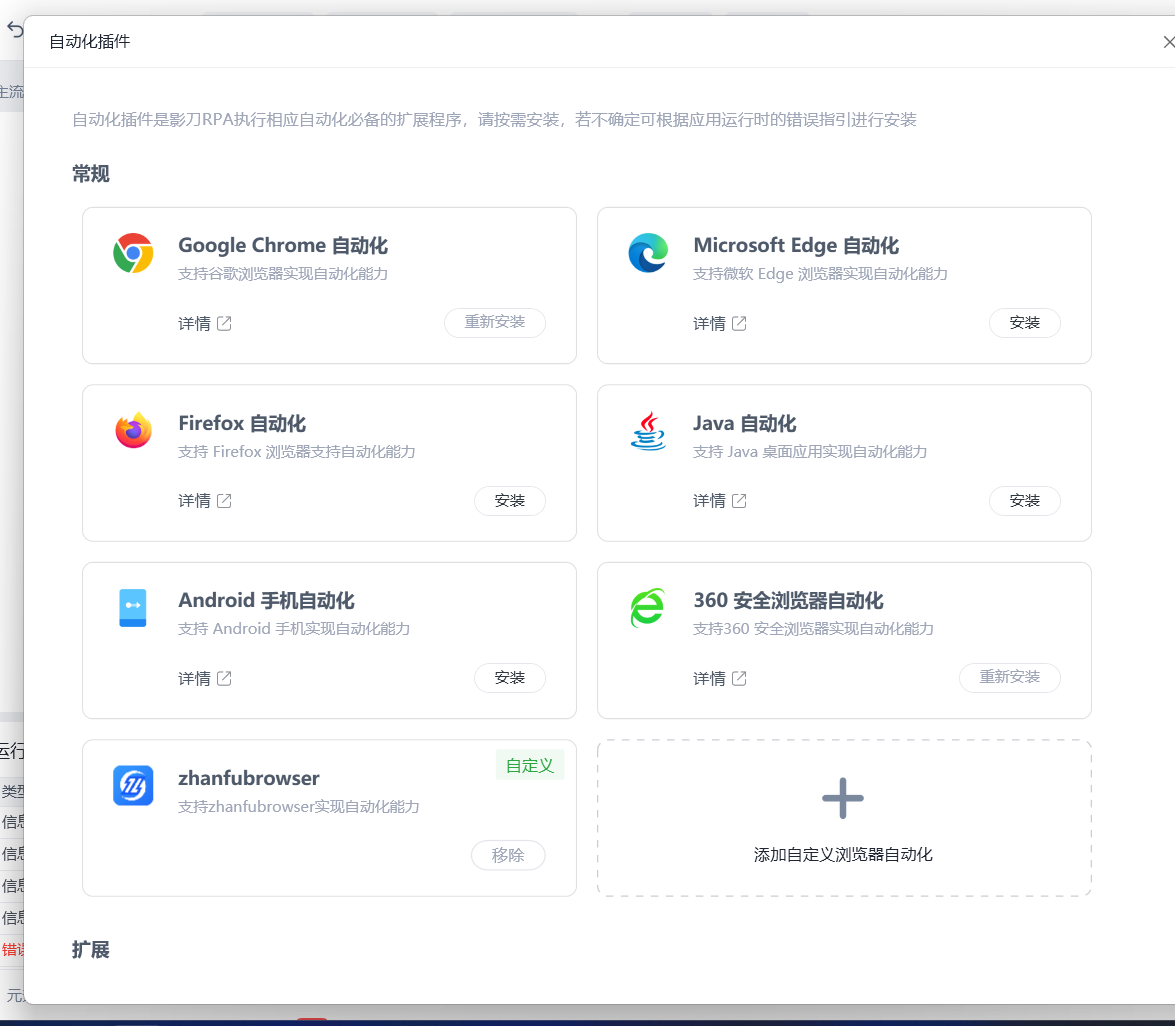The image size is (1175, 1026).
Task: Open 详情 link for Android
Action: (194, 678)
